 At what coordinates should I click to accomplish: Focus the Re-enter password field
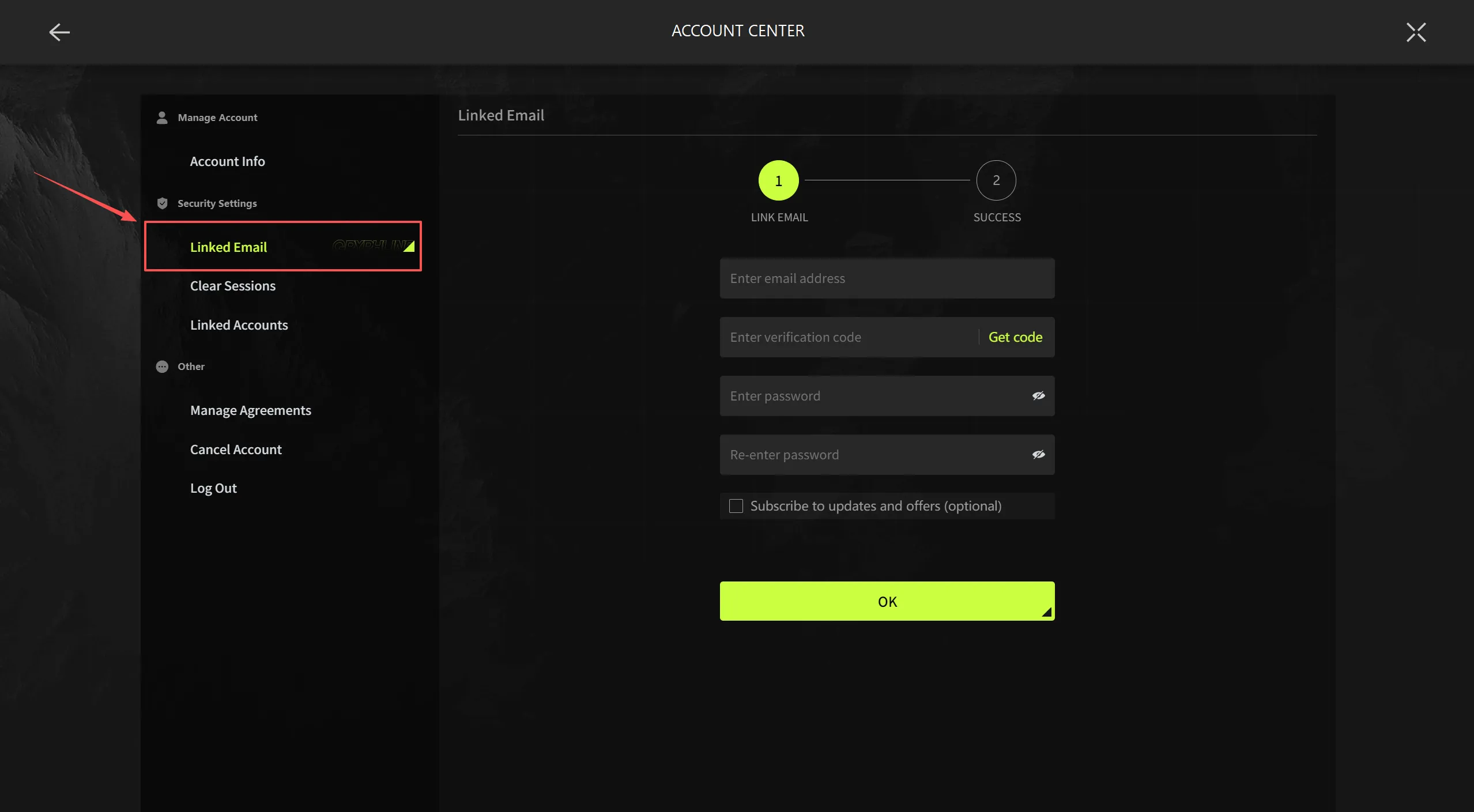[887, 455]
